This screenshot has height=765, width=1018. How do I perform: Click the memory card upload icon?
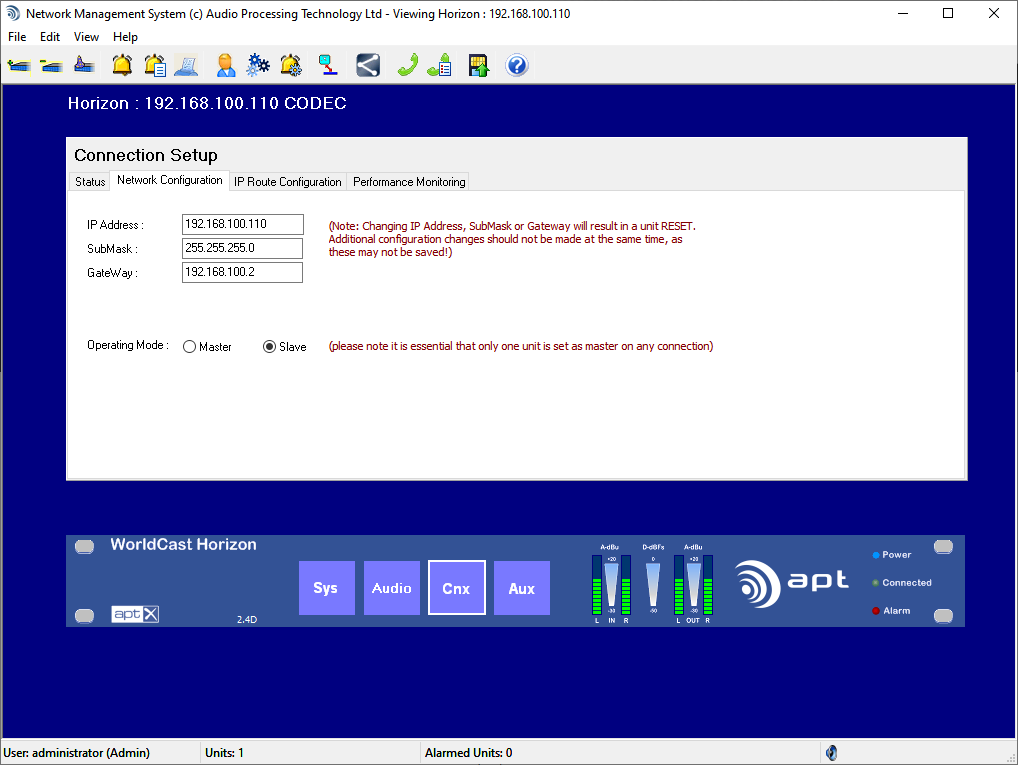pyautogui.click(x=478, y=66)
